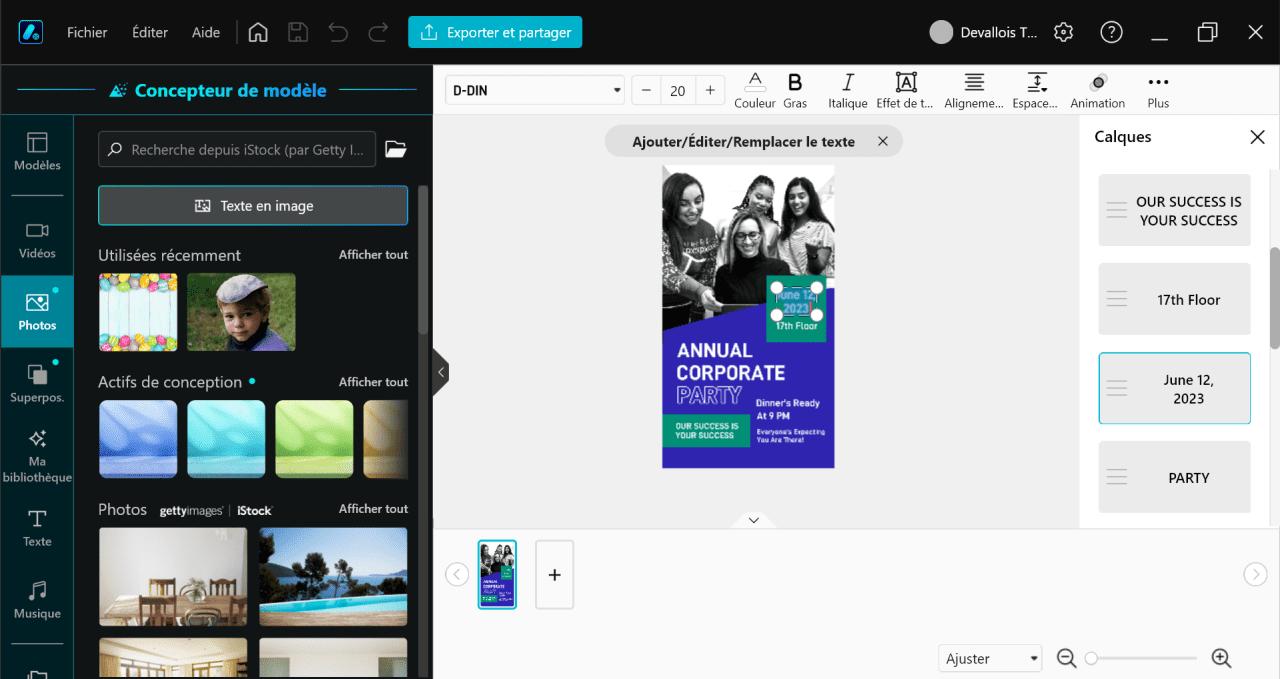
Task: Select page 1 thumbnail in page strip
Action: [x=497, y=574]
